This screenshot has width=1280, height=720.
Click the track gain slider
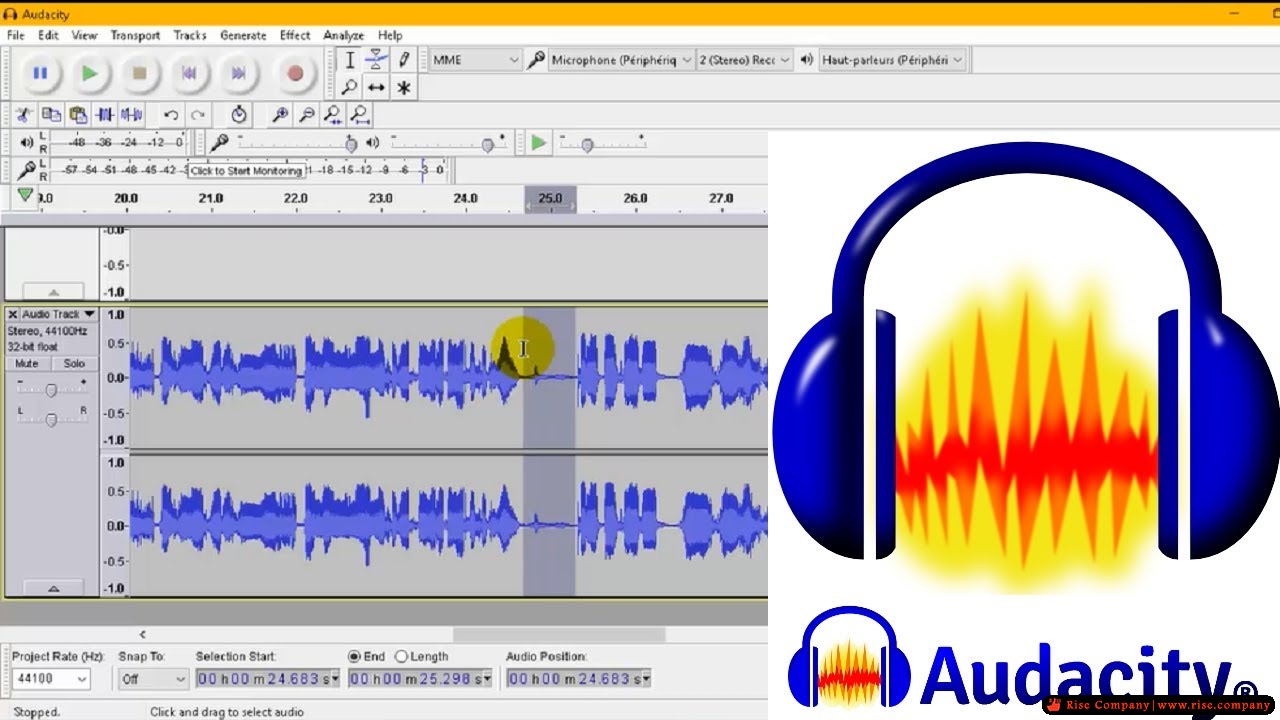[x=51, y=390]
